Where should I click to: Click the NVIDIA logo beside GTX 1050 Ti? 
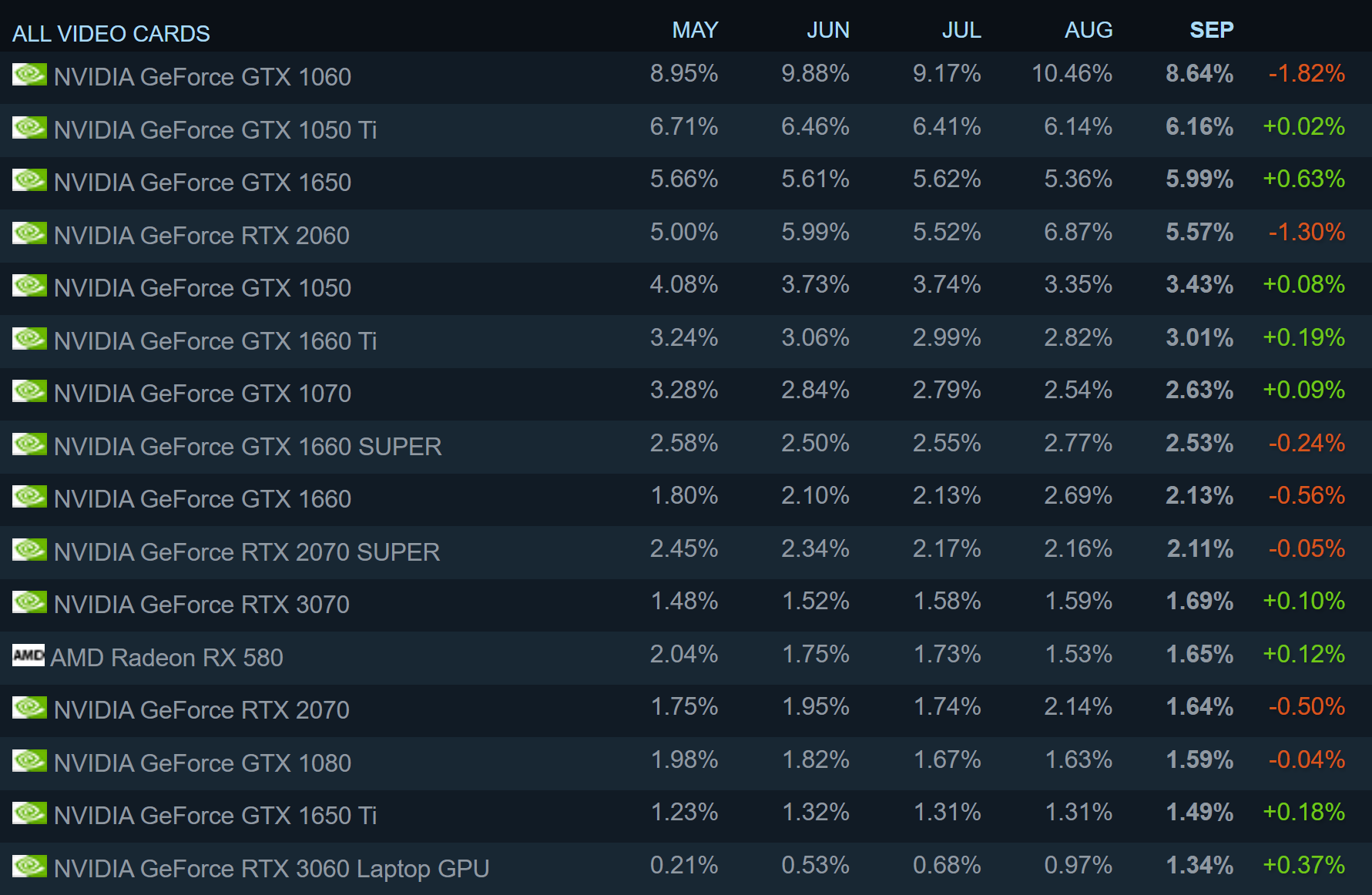29,128
